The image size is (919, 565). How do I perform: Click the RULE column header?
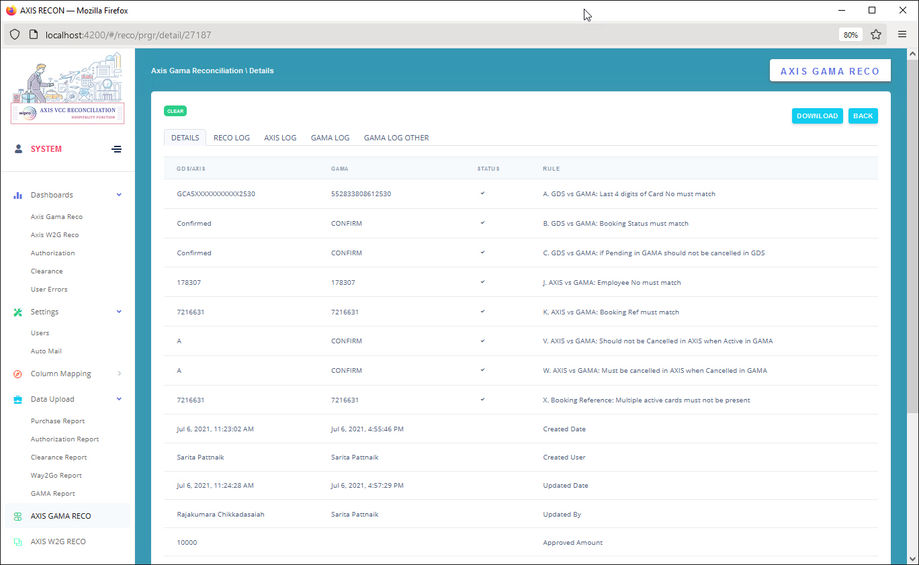click(x=551, y=169)
